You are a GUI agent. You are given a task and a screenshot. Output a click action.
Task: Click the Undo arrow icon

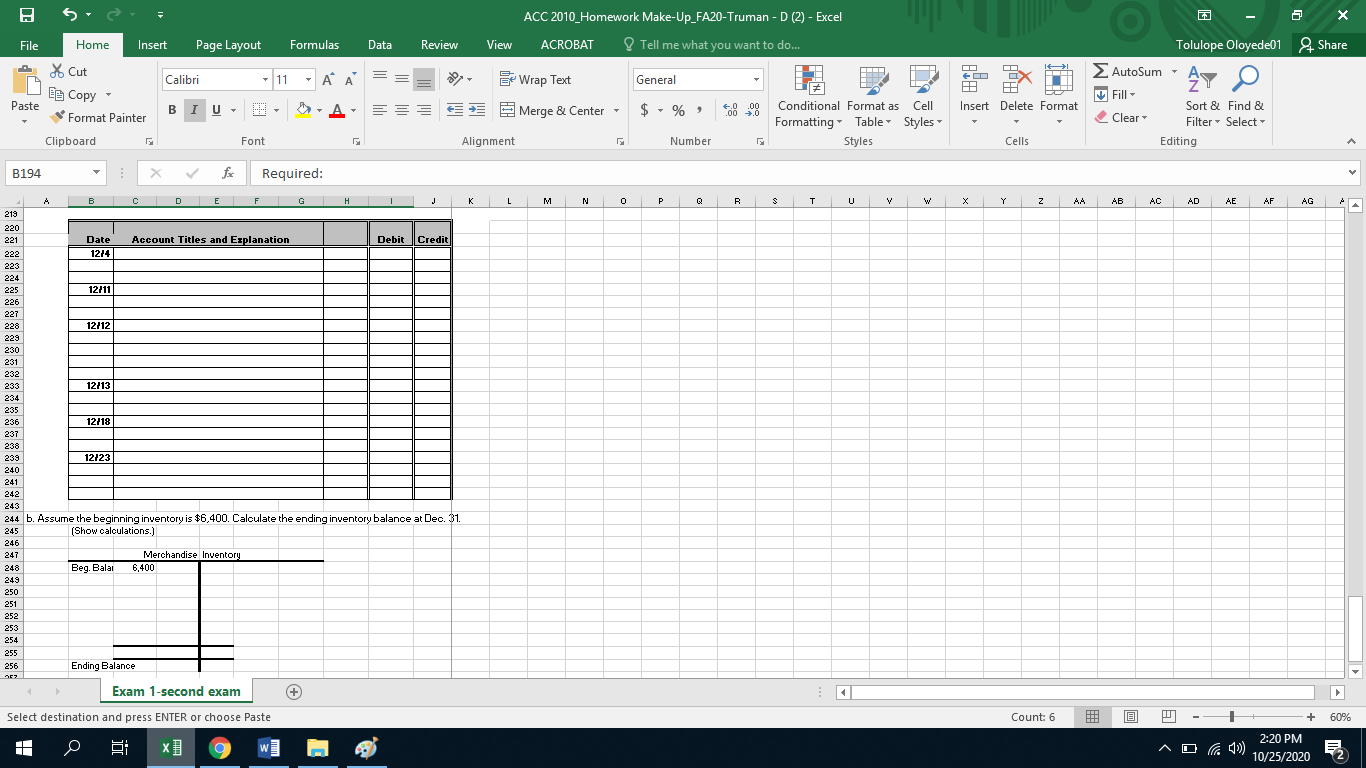point(71,16)
